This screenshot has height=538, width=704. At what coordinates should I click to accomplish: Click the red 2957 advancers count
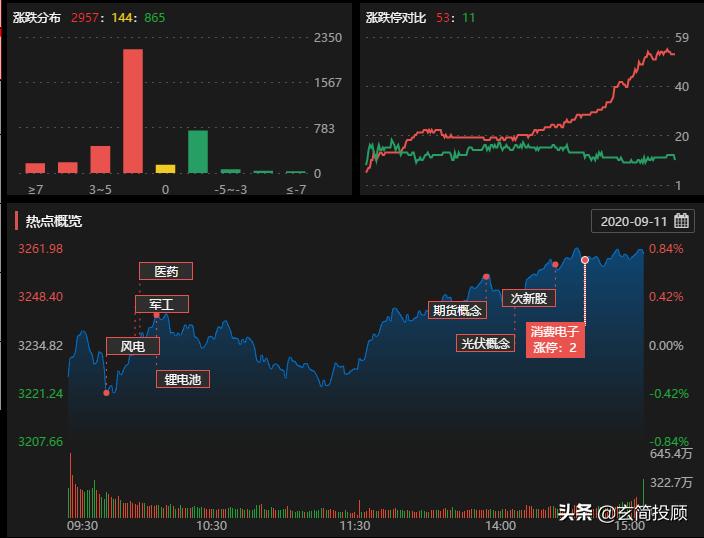[x=85, y=18]
